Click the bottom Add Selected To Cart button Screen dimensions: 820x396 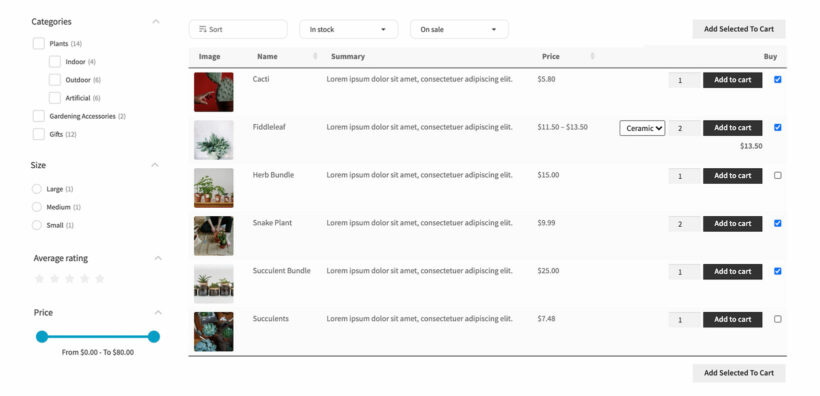click(x=739, y=373)
